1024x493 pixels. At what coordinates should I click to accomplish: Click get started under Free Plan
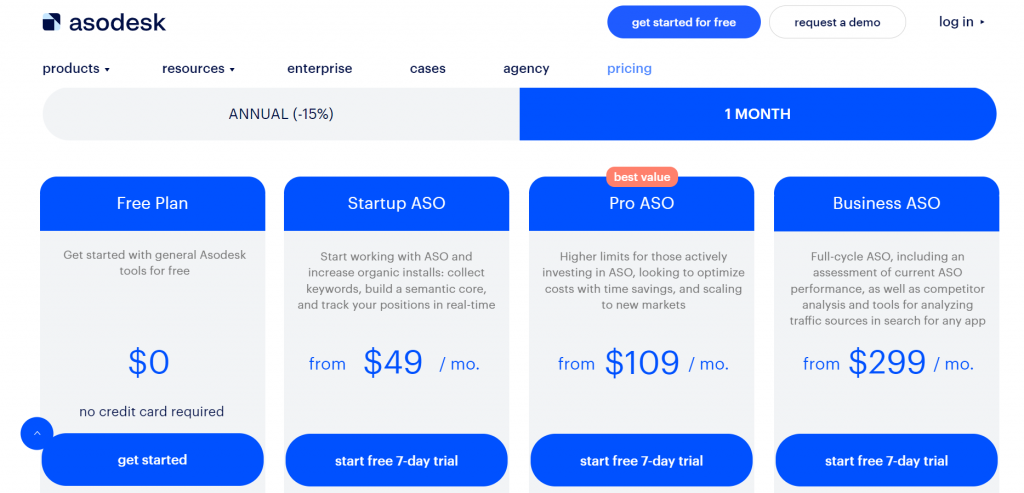tap(152, 460)
